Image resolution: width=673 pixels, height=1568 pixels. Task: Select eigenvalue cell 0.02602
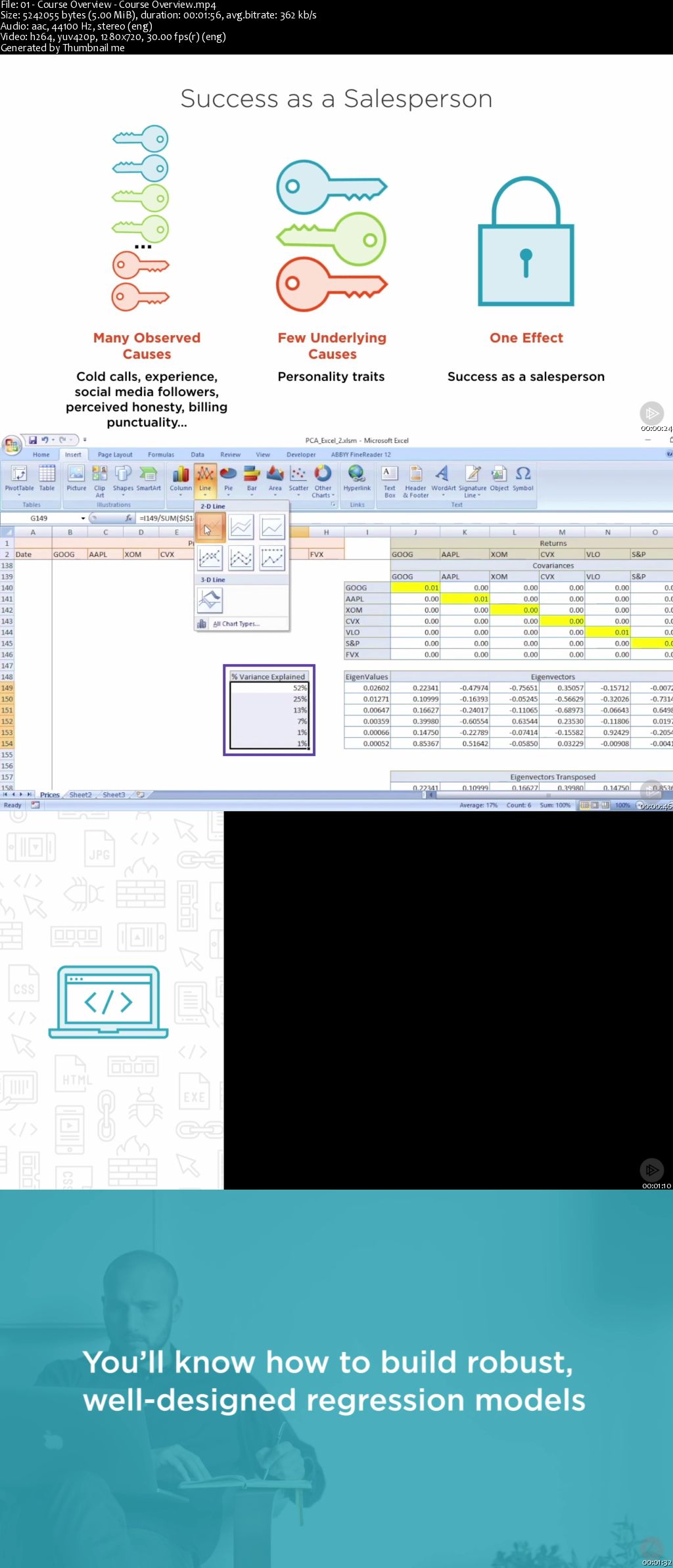(x=367, y=688)
